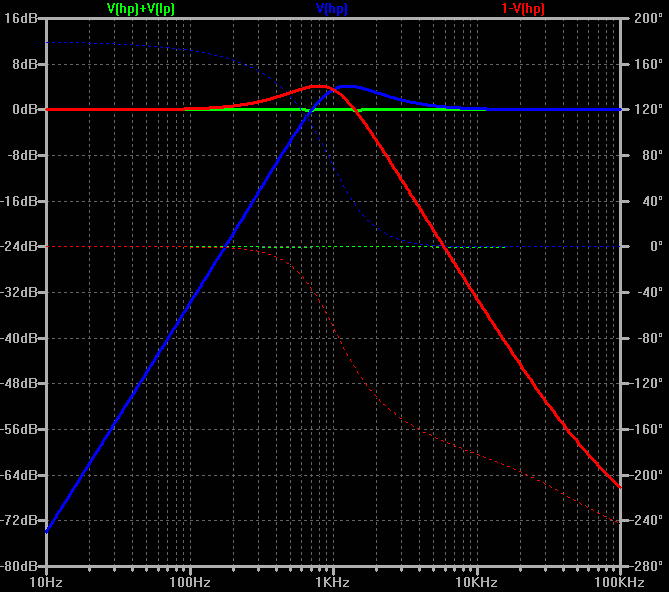Click the -48dB magnitude axis label
This screenshot has height=592, width=669.
(19, 383)
